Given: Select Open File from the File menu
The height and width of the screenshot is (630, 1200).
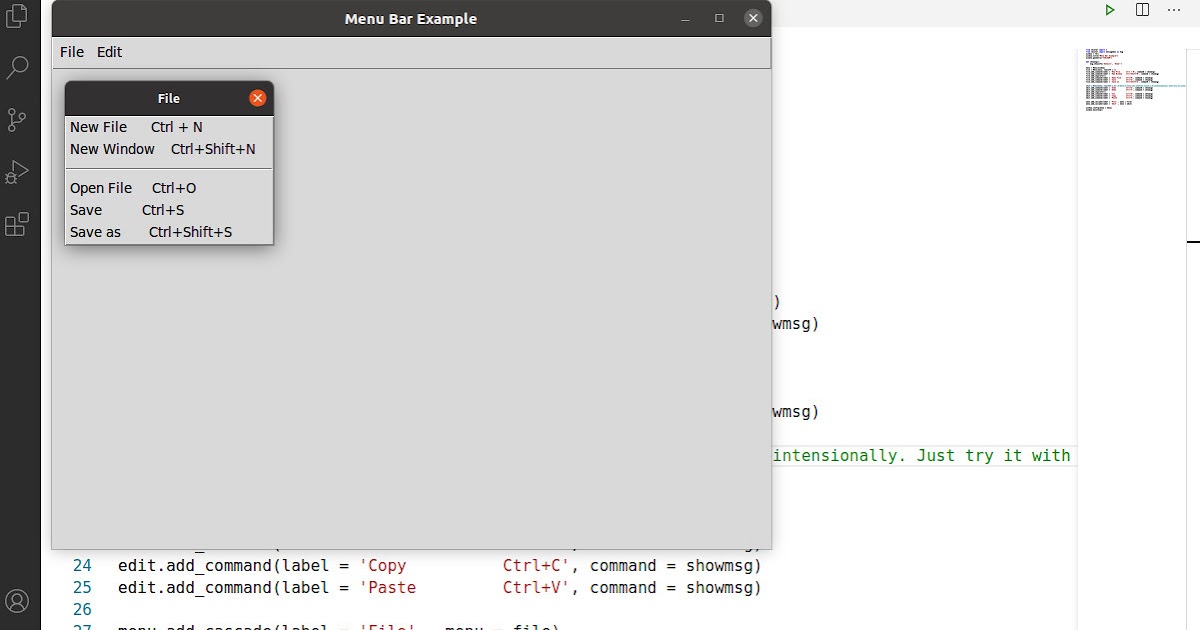Looking at the screenshot, I should [100, 188].
